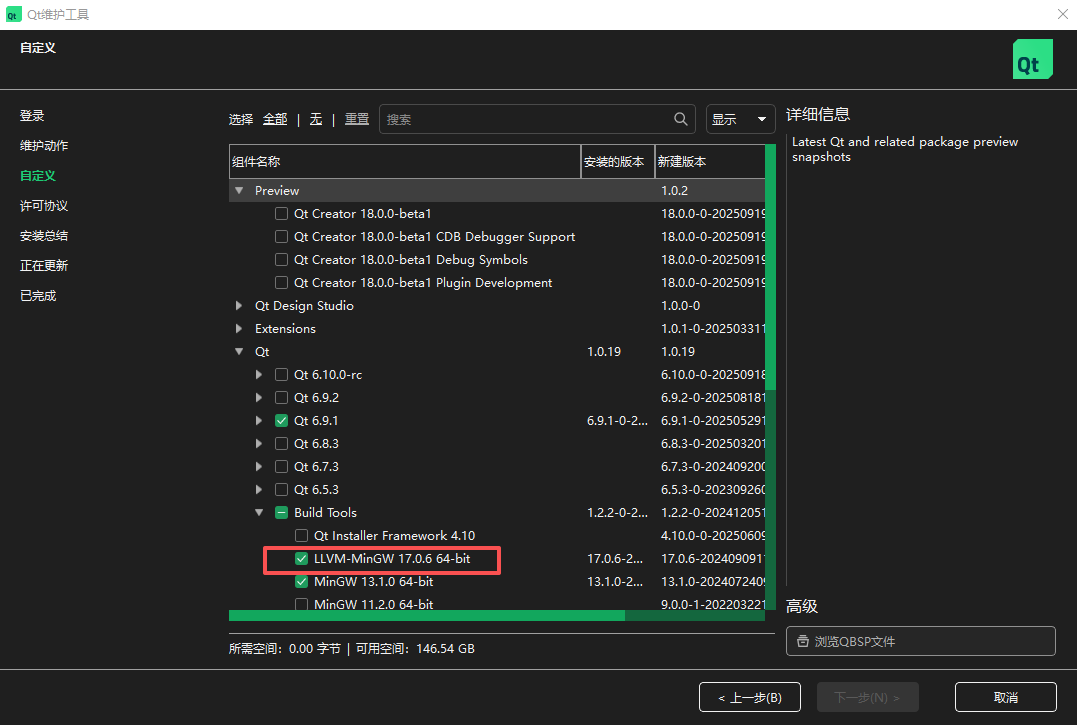The image size is (1077, 725).
Task: Select the Preview row label
Action: (x=277, y=190)
